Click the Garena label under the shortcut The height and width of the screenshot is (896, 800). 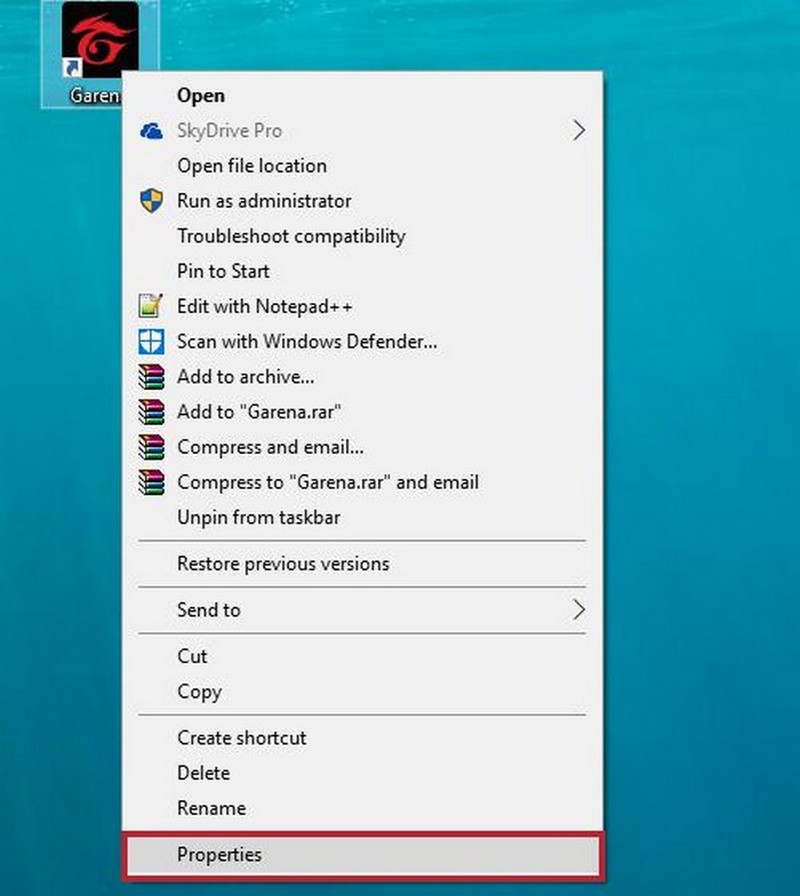point(95,95)
